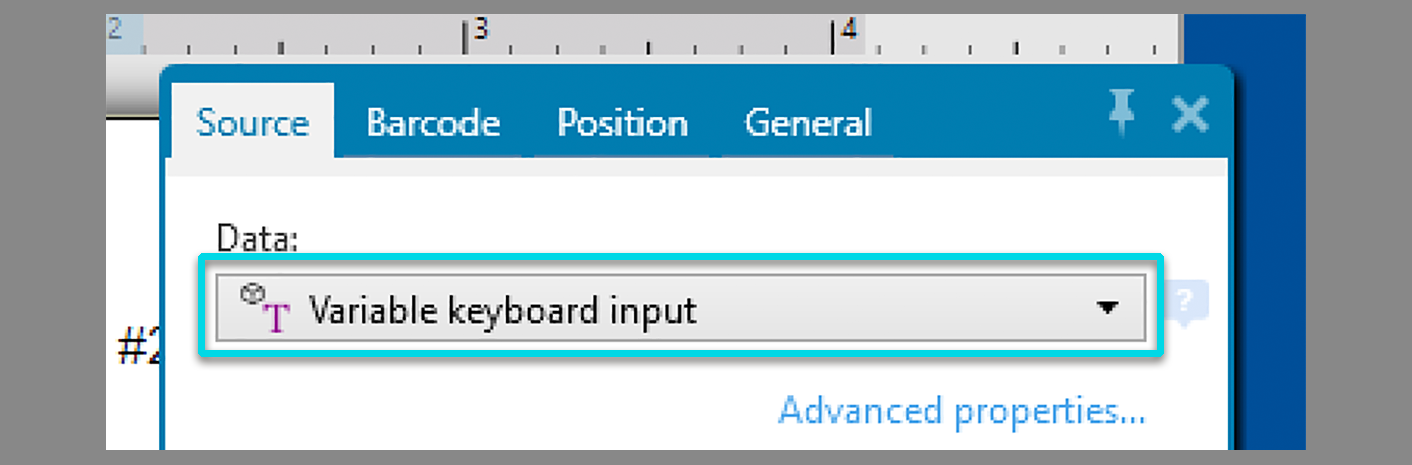
Task: Click the help question mark icon
Action: click(1187, 301)
